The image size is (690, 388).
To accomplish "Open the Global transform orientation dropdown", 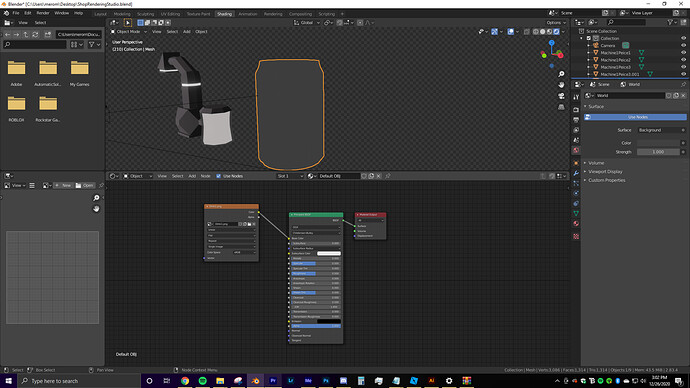I will pyautogui.click(x=307, y=23).
